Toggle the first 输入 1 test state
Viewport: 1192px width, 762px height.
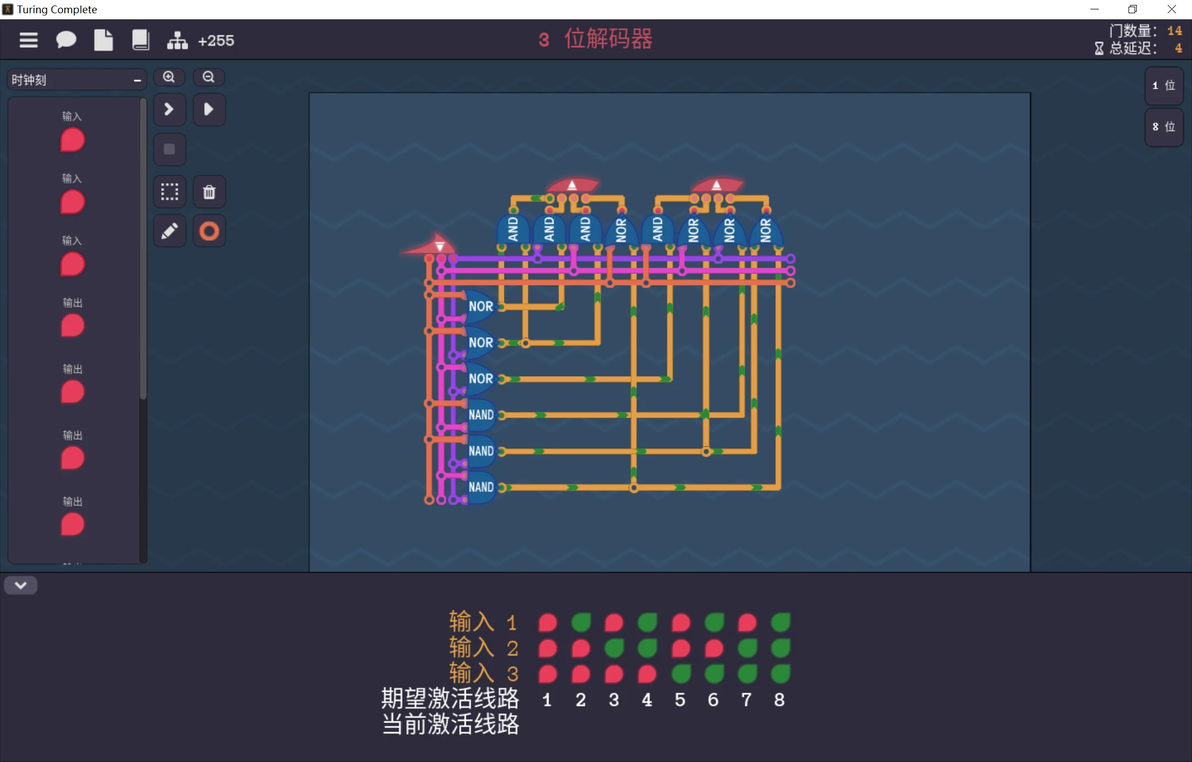(x=547, y=623)
